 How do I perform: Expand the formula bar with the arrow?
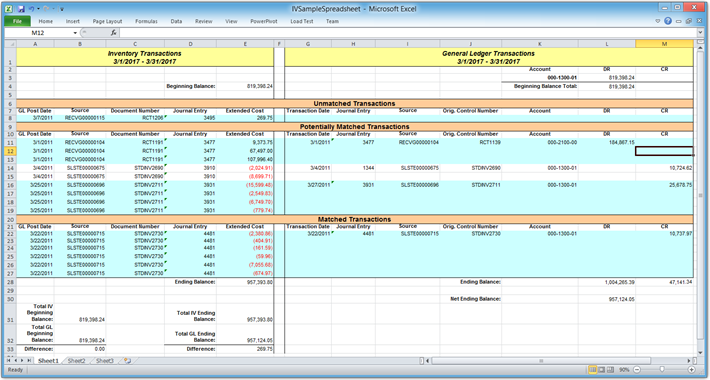pyautogui.click(x=700, y=33)
